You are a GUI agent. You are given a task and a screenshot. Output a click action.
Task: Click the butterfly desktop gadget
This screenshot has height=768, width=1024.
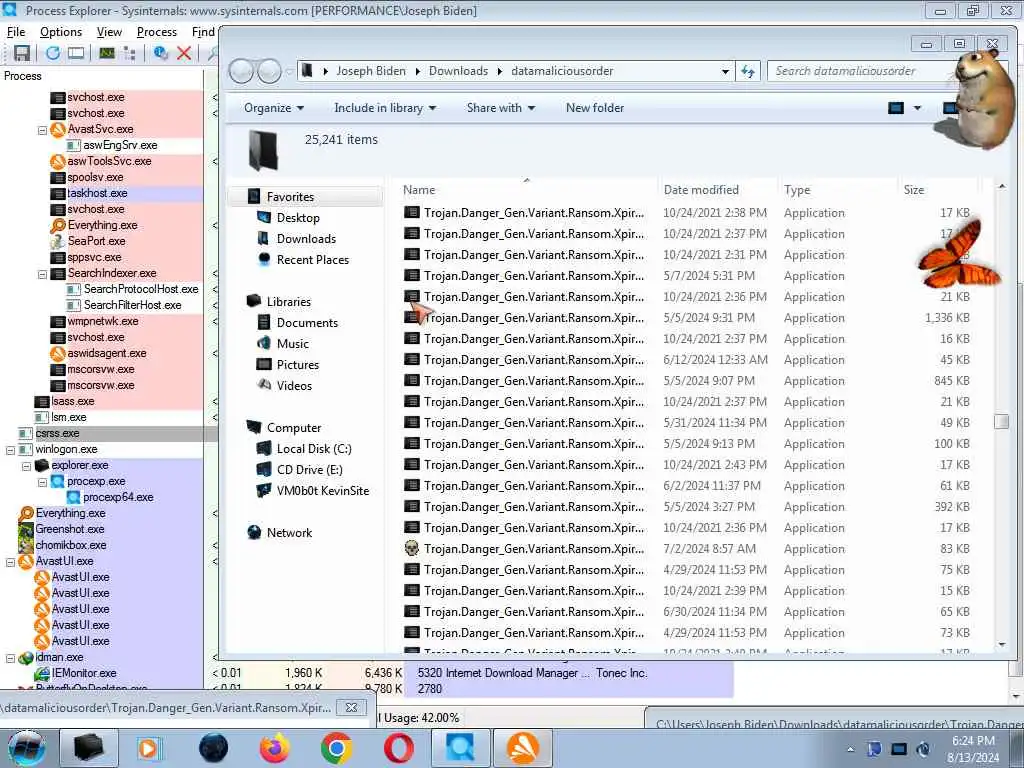click(x=959, y=255)
